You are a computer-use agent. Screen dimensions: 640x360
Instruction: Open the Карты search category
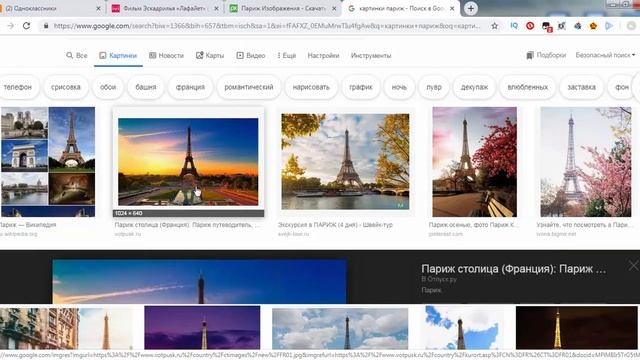210,55
